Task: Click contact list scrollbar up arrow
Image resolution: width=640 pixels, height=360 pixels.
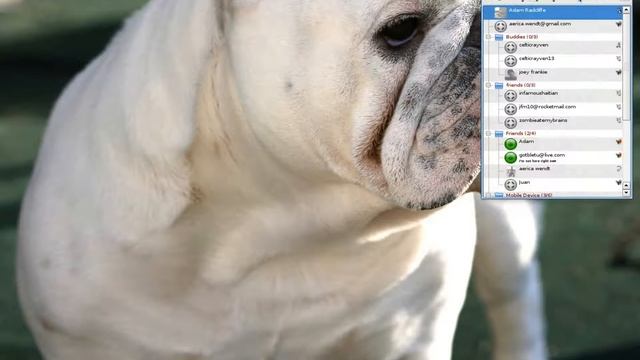Action: pos(627,10)
